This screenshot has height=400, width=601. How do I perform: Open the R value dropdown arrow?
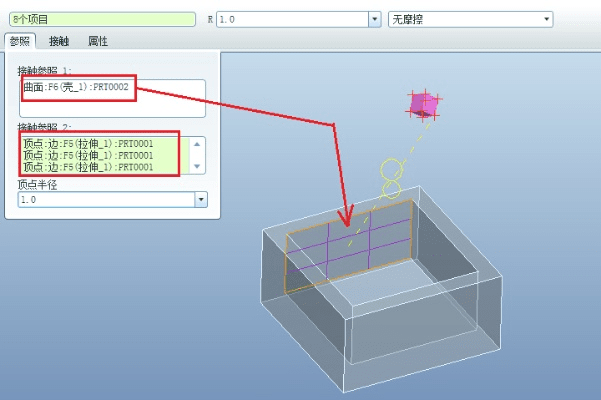pos(375,19)
